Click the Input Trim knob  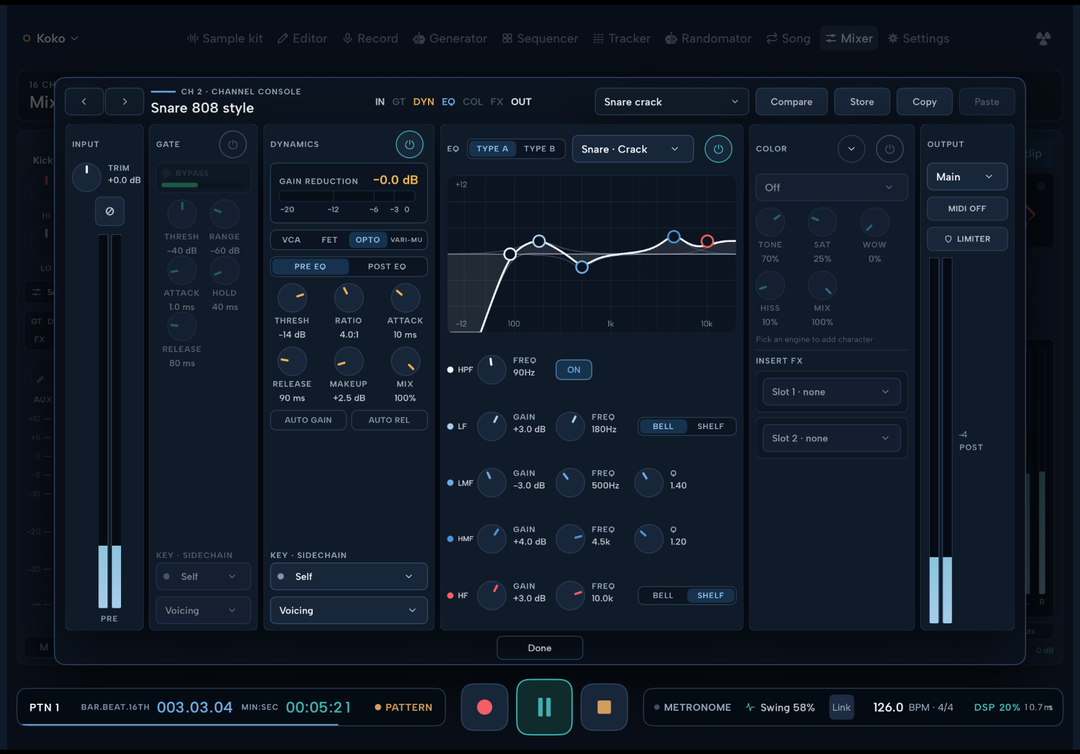click(x=86, y=177)
